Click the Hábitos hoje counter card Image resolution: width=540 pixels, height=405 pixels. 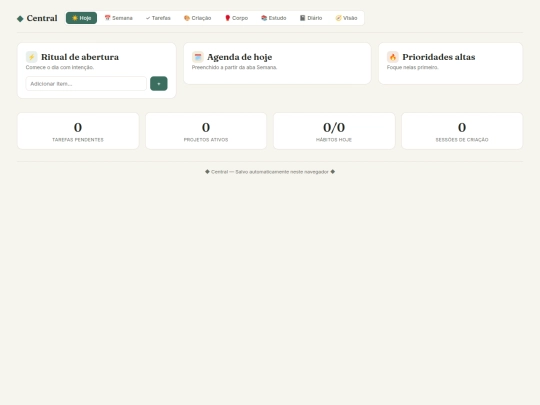coord(334,131)
